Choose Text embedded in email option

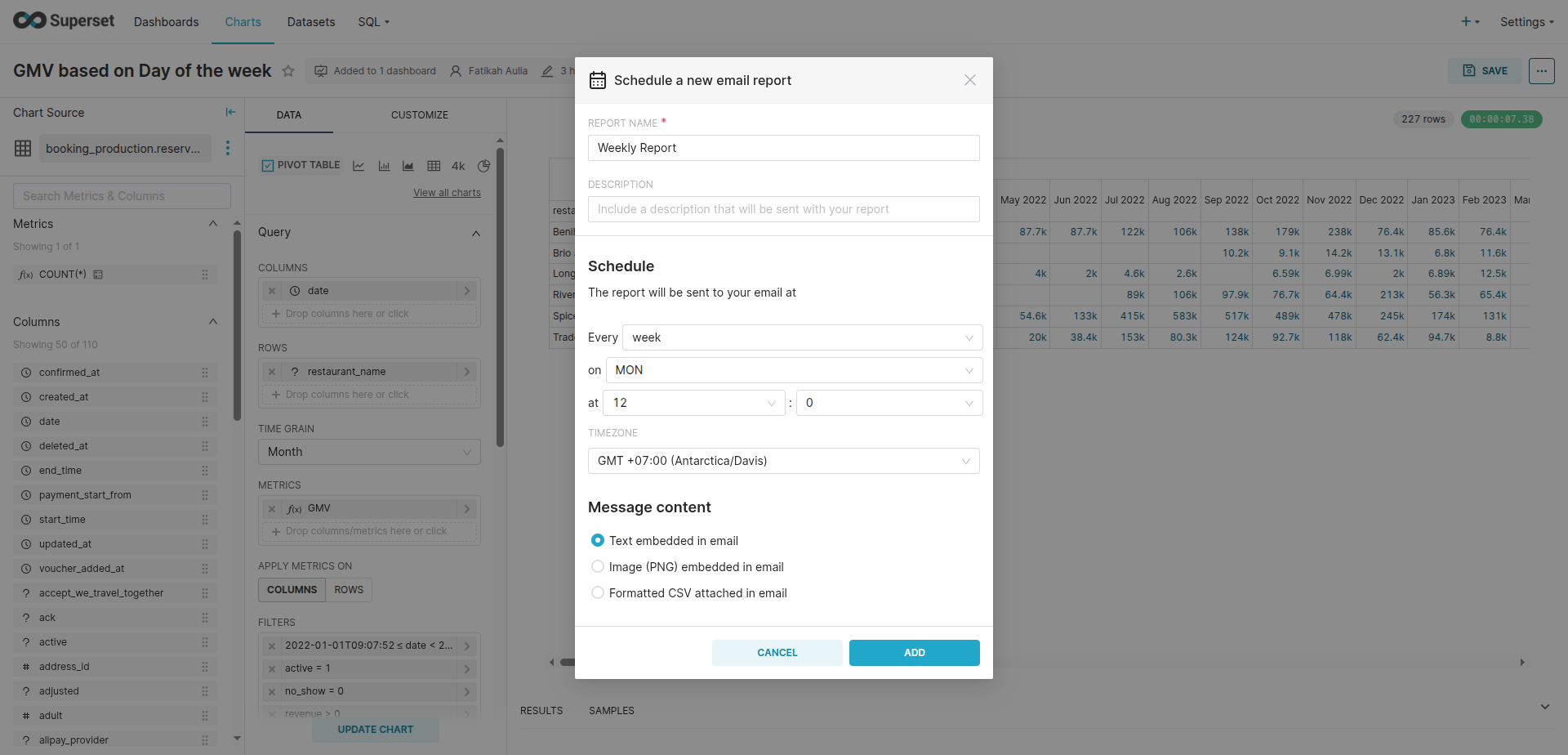[598, 540]
